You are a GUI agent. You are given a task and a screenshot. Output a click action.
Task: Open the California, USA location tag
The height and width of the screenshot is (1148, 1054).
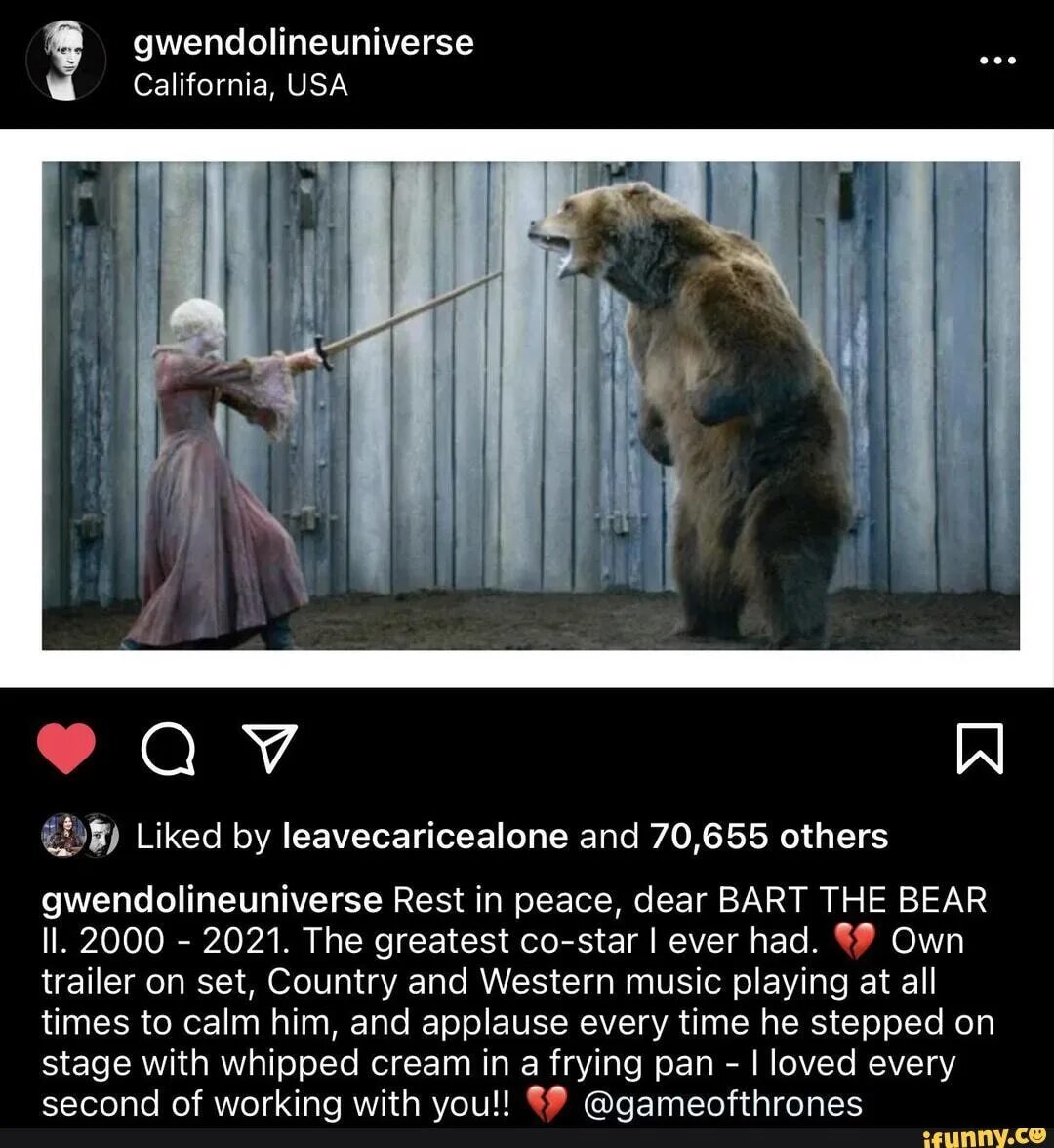241,86
